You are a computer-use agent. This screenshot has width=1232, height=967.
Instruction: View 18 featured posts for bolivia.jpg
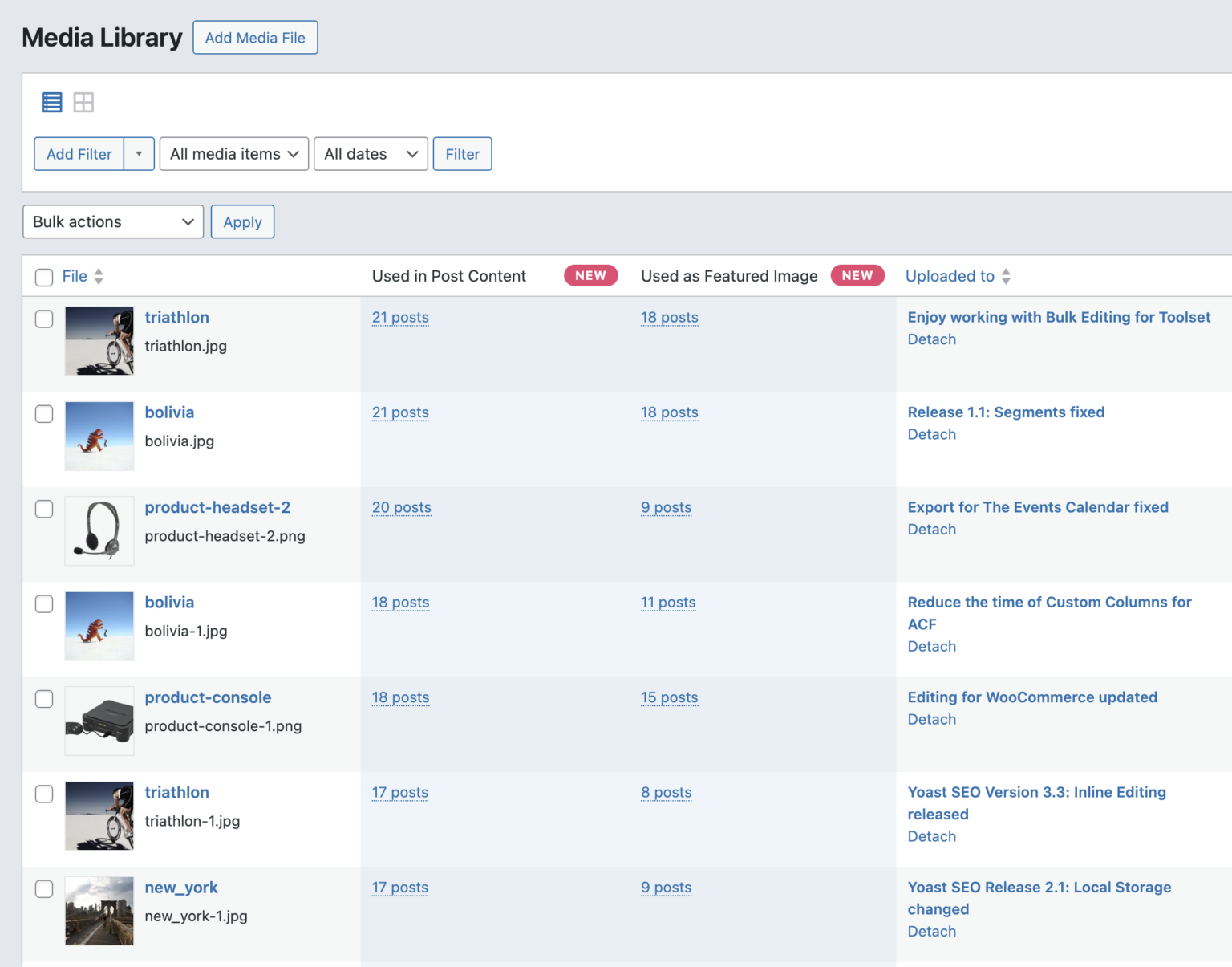click(x=669, y=412)
